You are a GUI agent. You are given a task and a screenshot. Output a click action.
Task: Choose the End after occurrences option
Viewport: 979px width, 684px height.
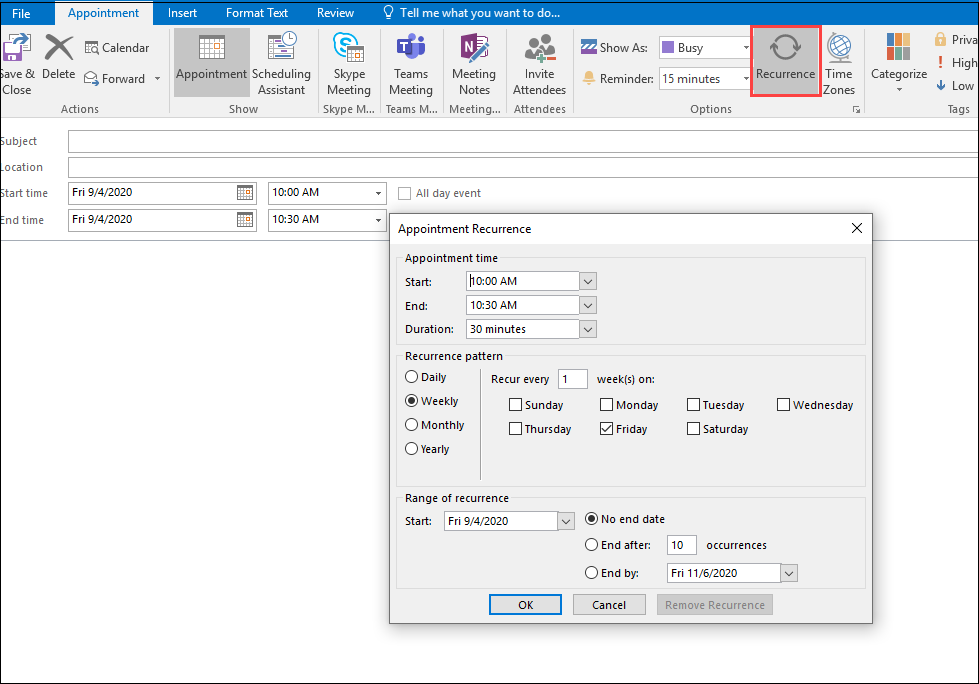click(591, 545)
